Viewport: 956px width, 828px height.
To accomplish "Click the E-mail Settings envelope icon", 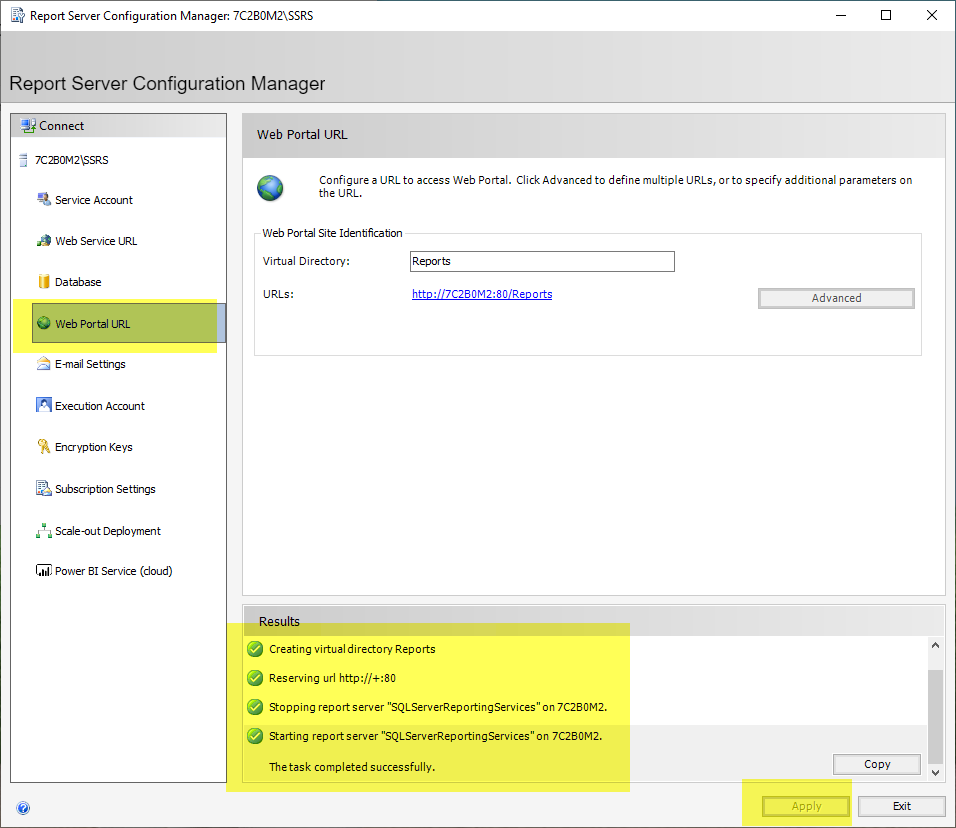I will coord(43,364).
